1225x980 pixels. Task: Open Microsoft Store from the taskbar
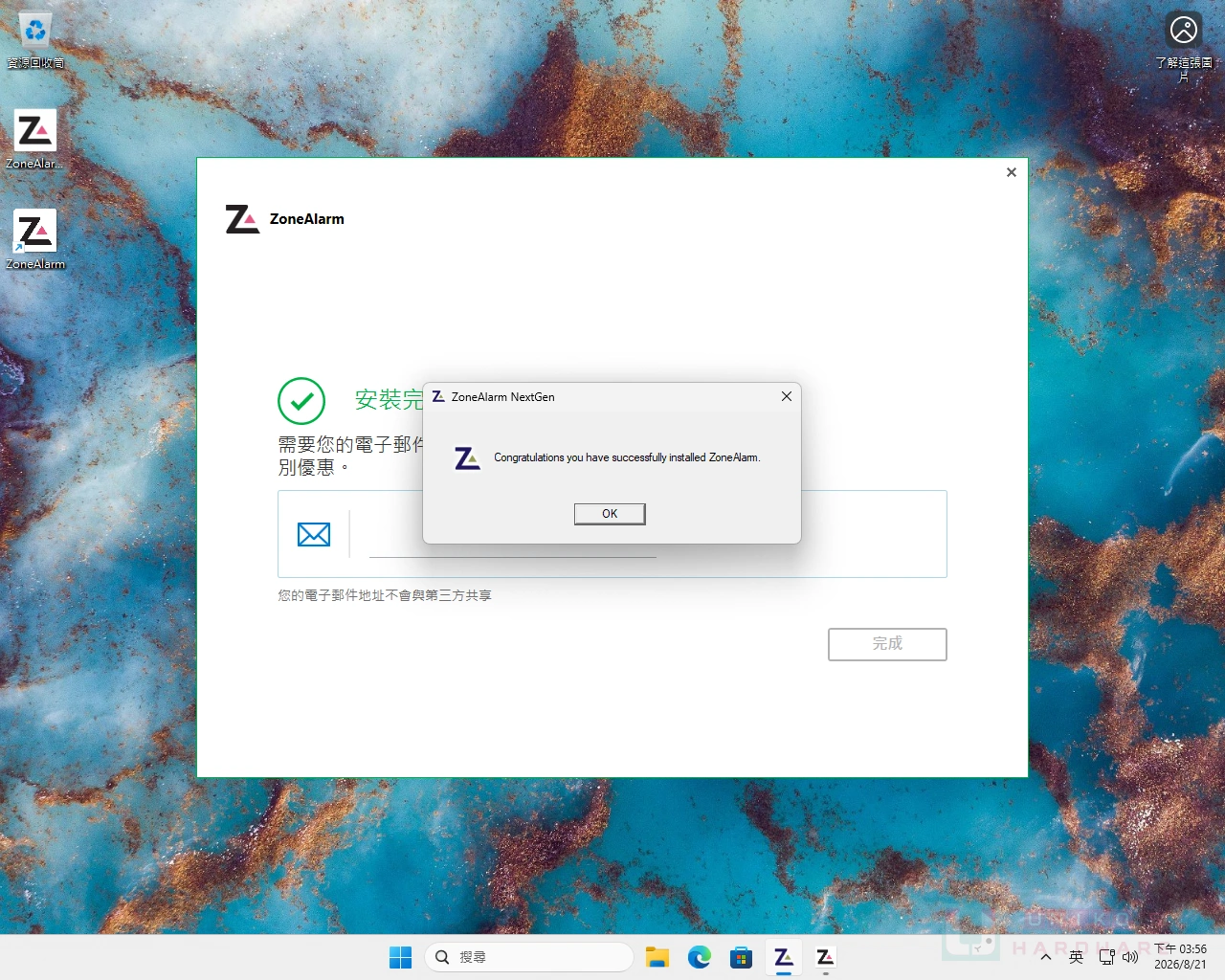[741, 957]
